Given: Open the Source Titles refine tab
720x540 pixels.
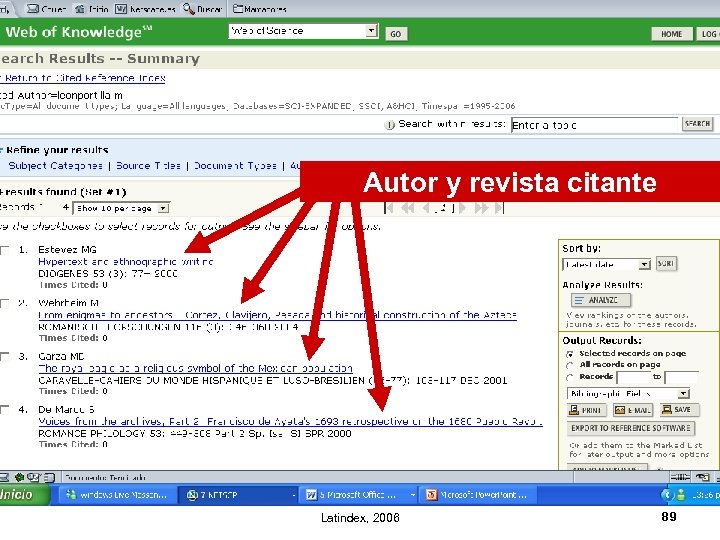Looking at the screenshot, I should point(148,166).
